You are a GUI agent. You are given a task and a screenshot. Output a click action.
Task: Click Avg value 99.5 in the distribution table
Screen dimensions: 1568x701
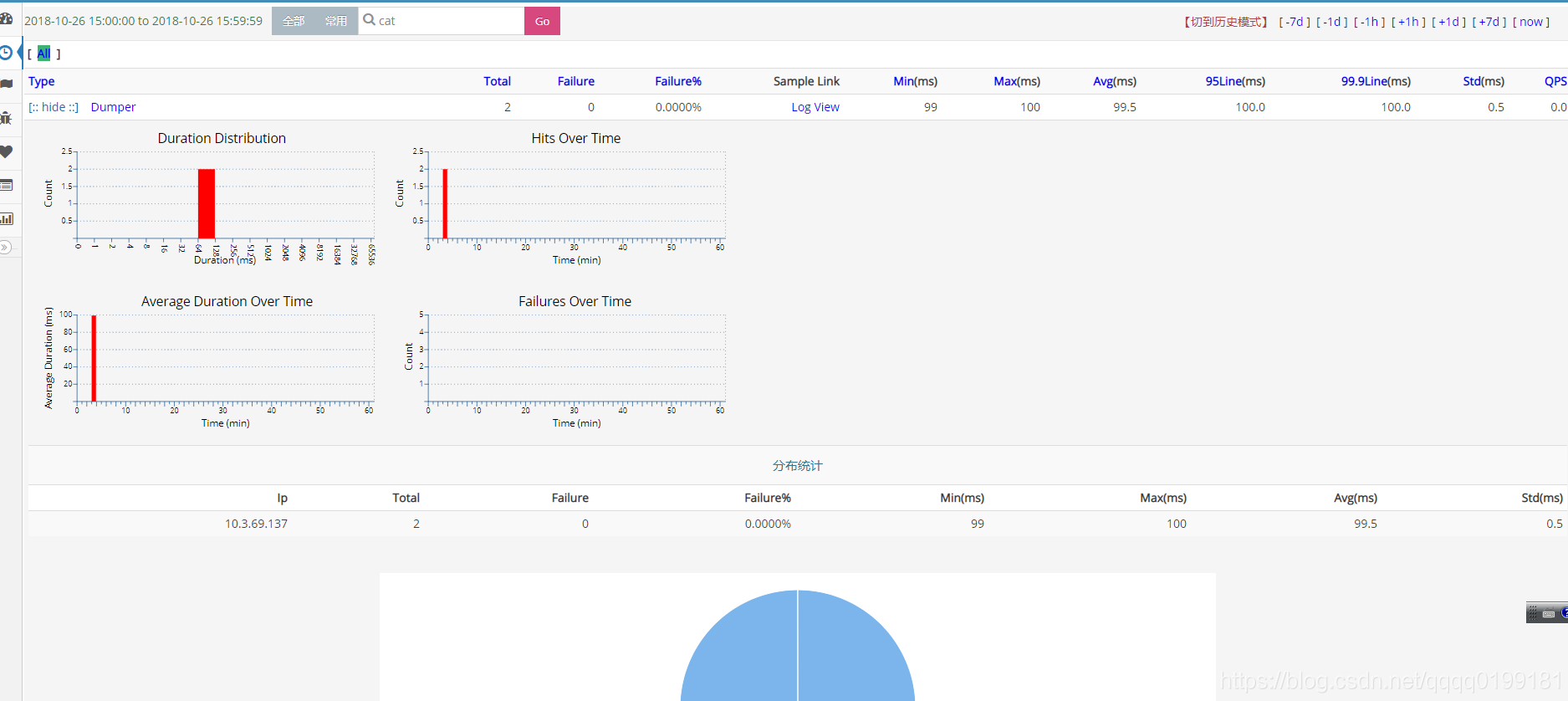pos(1366,524)
